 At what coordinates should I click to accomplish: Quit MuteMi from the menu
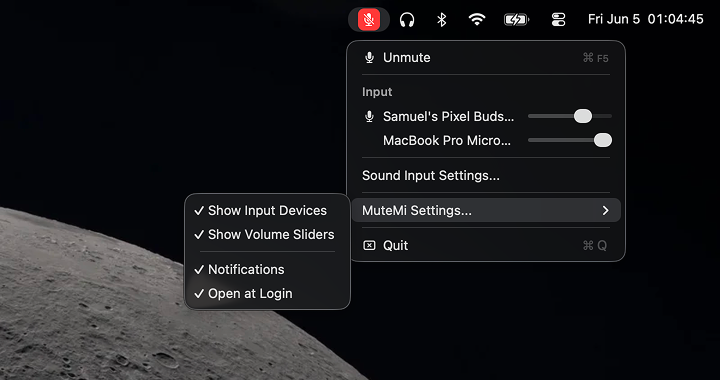(x=486, y=246)
